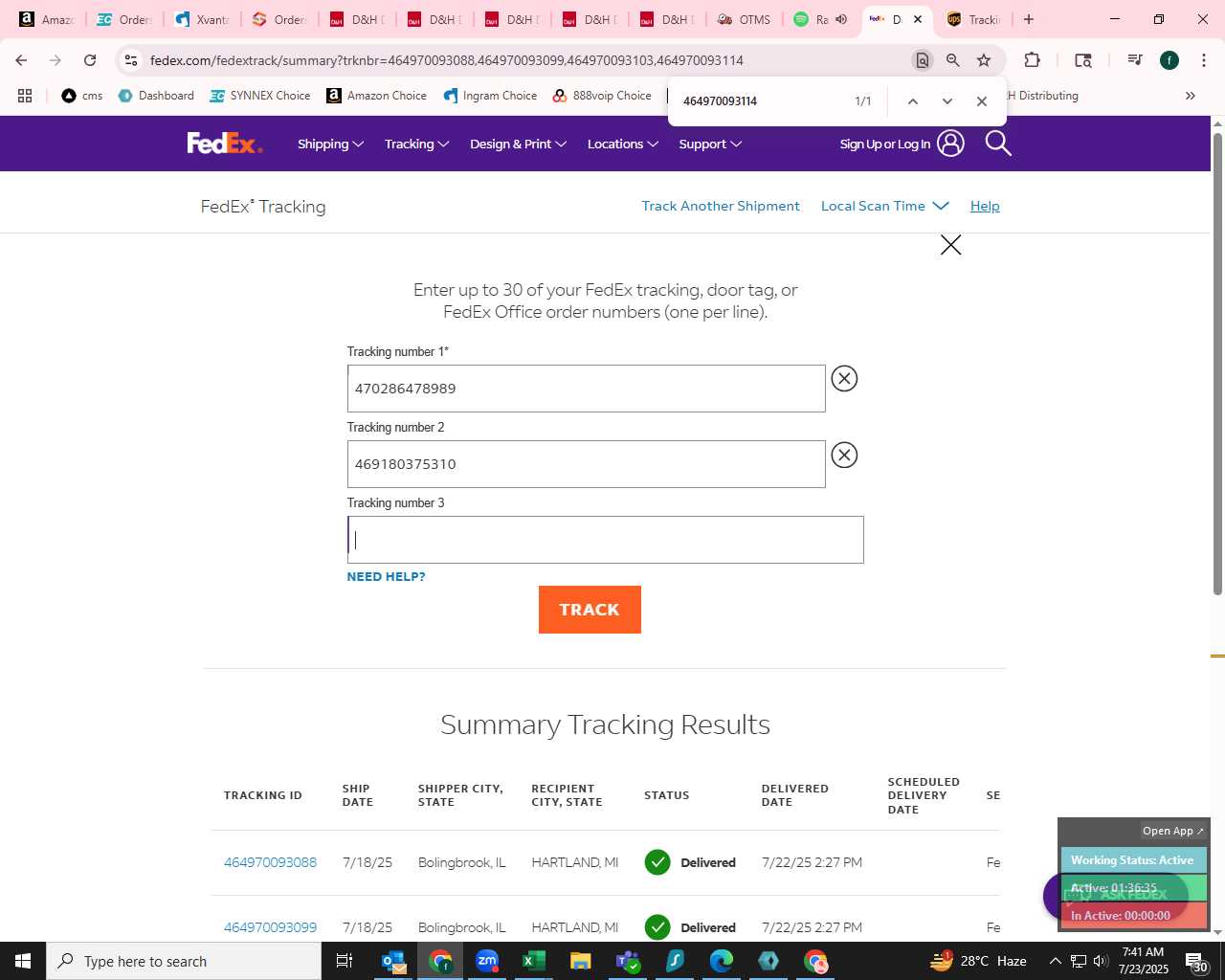Switch to the Amazon browser tab
1225x980 pixels.
[x=46, y=19]
